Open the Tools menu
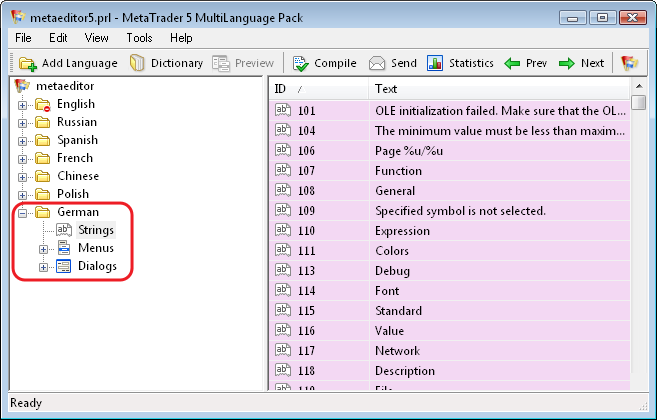Image resolution: width=657 pixels, height=420 pixels. [140, 38]
